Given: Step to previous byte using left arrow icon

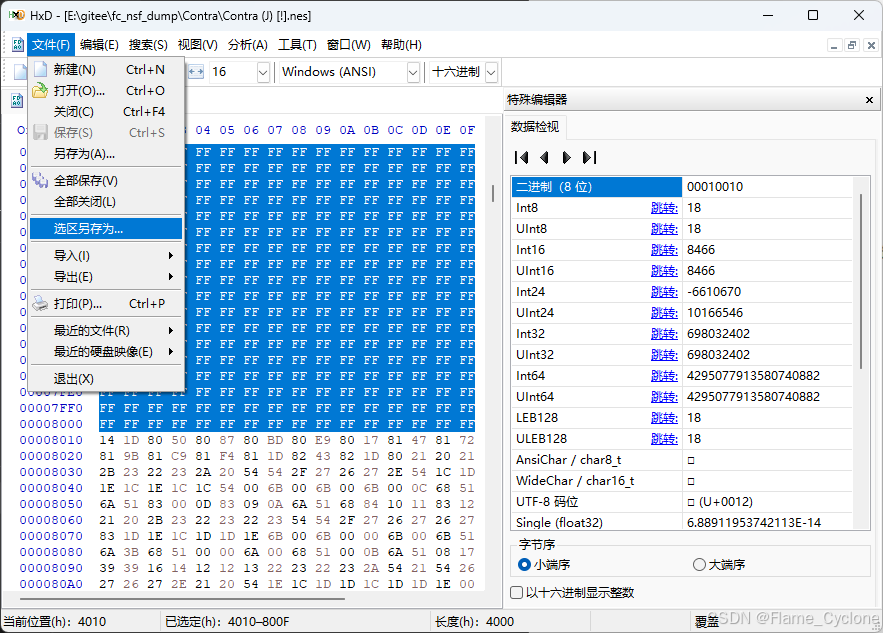Looking at the screenshot, I should (544, 157).
